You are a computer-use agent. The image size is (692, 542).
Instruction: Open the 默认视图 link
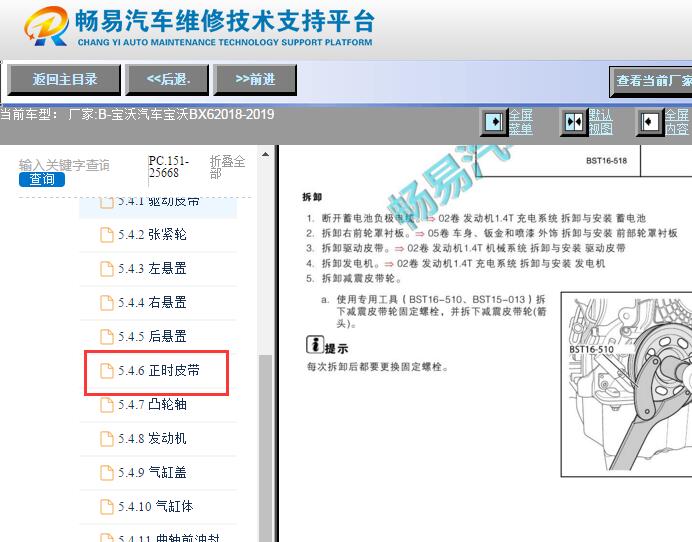(600, 122)
